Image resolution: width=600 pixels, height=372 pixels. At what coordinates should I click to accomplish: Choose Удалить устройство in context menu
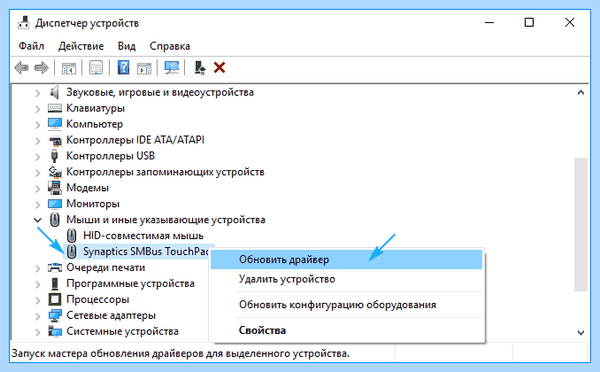(346, 279)
